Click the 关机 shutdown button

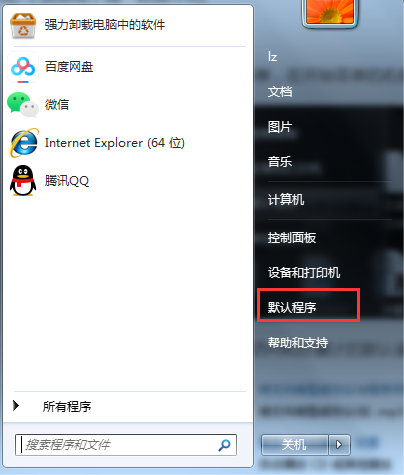(x=294, y=445)
